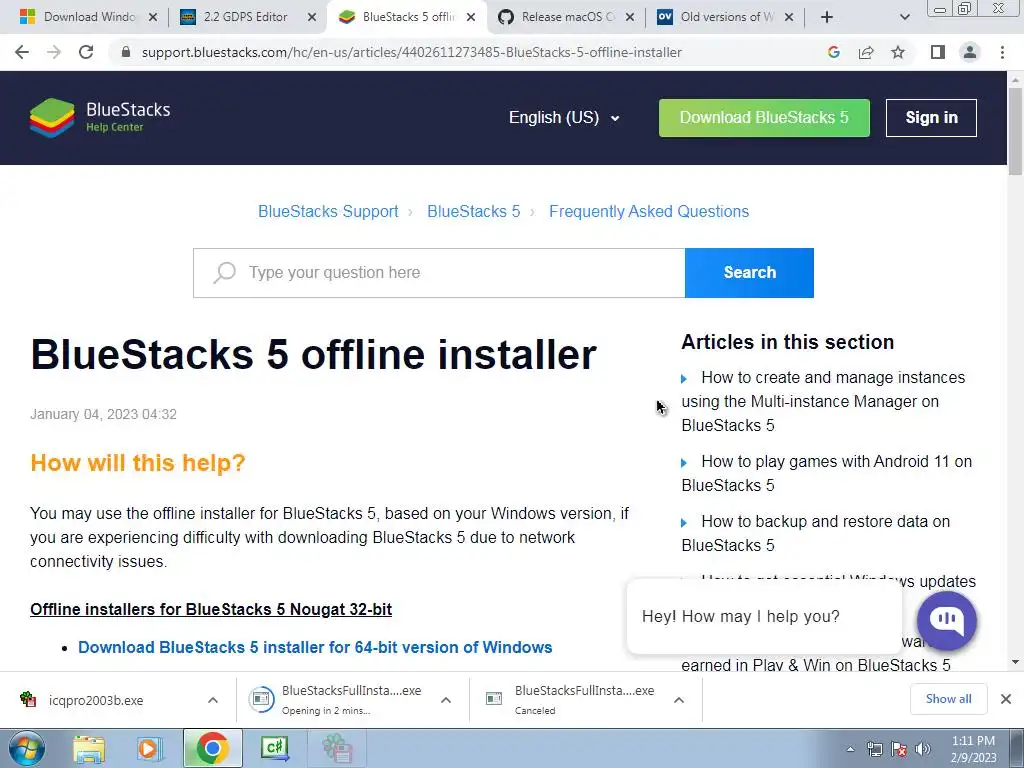The height and width of the screenshot is (768, 1024).
Task: Open the network tray icon
Action: (874, 749)
